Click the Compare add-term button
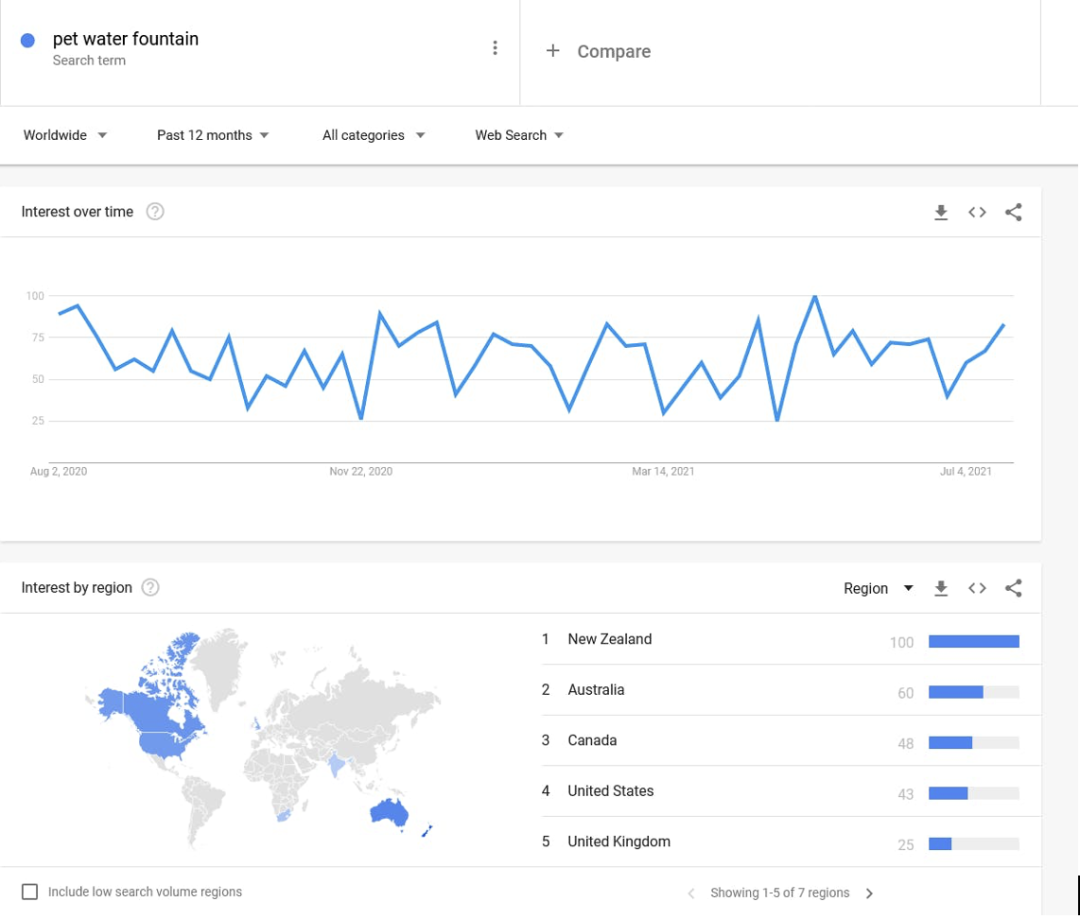Image resolution: width=1080 pixels, height=919 pixels. (598, 51)
